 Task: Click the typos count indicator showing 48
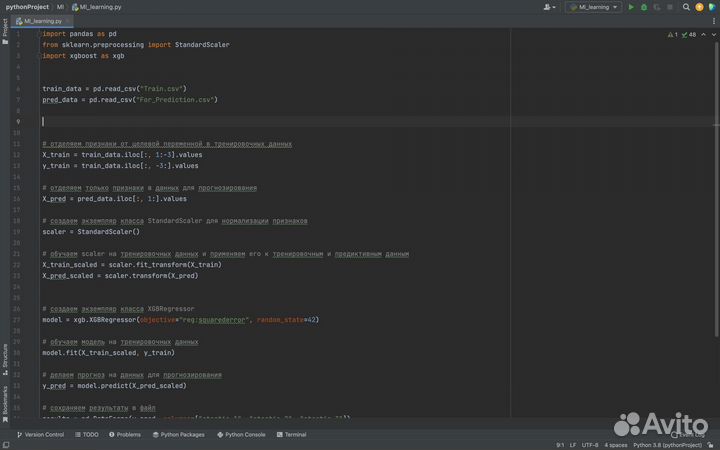[x=689, y=34]
